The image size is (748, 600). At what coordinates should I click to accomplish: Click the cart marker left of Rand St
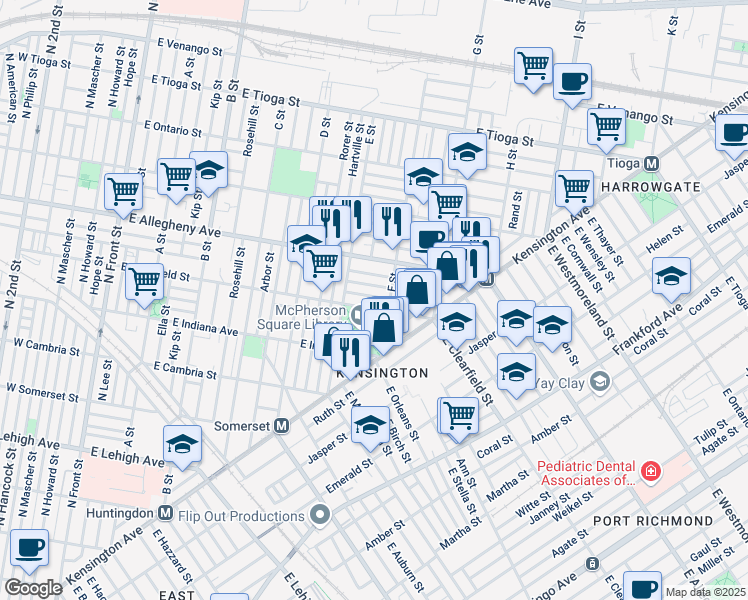(x=447, y=207)
